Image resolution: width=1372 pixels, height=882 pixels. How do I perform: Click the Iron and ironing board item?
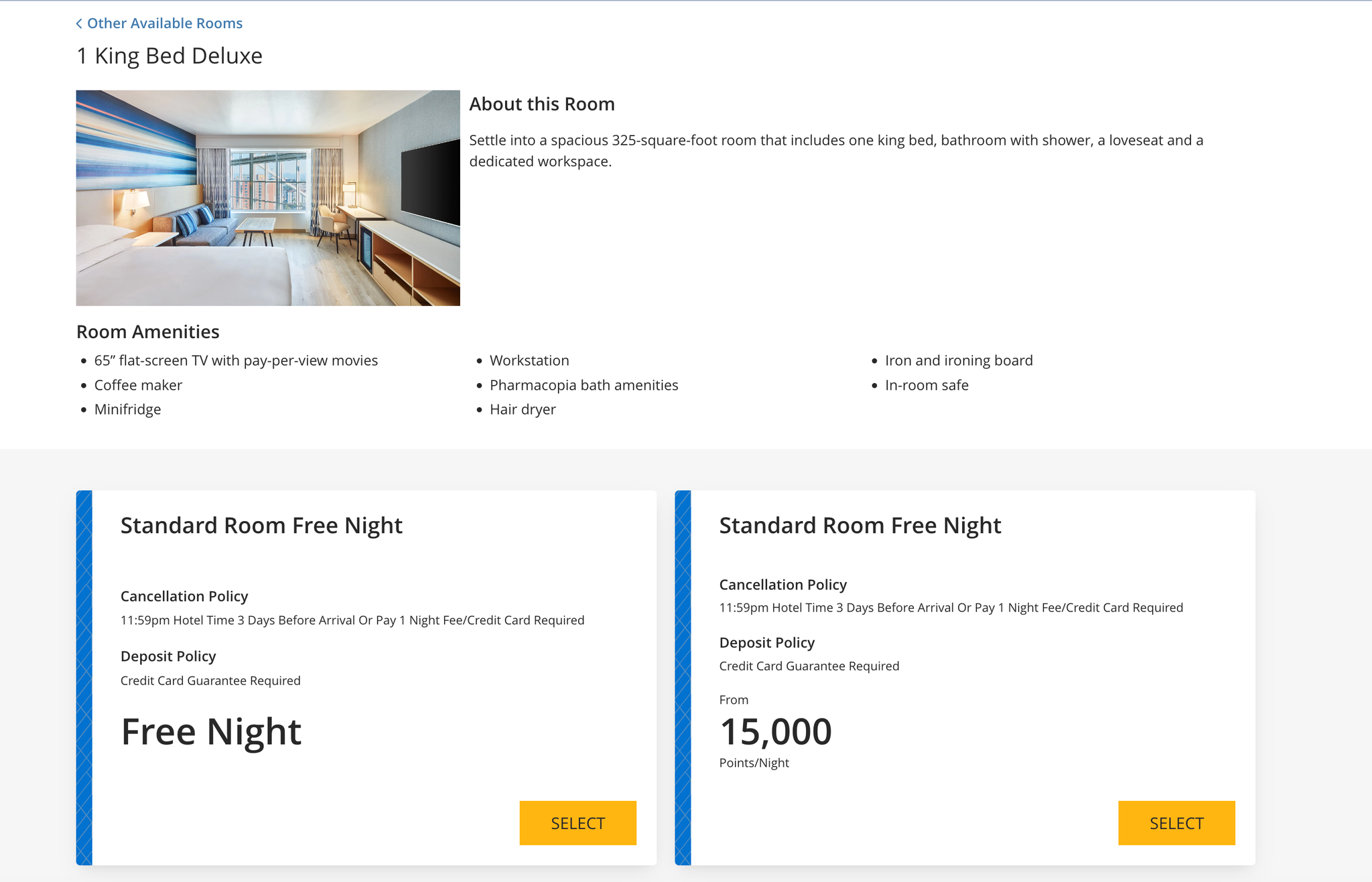958,360
